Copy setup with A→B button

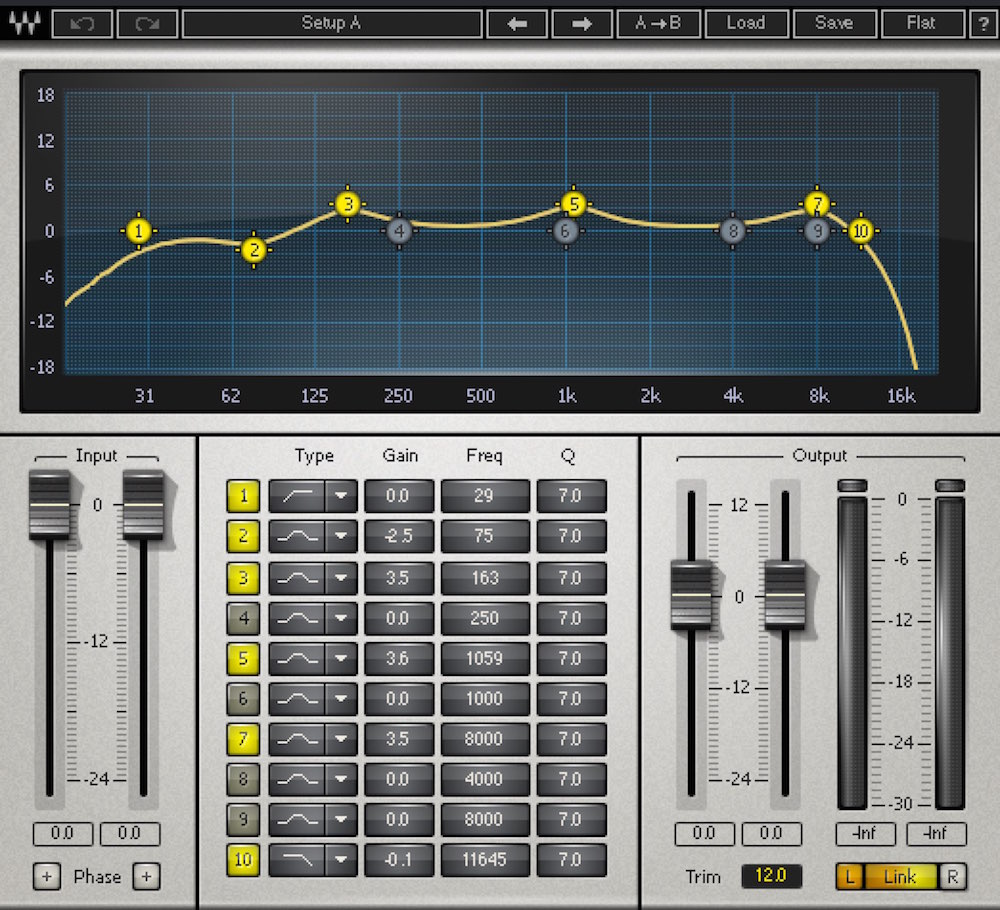click(x=659, y=24)
